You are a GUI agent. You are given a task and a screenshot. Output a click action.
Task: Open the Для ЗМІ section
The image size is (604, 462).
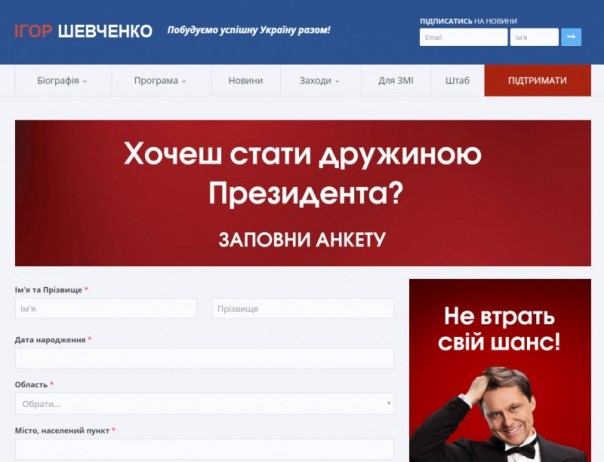tap(396, 81)
